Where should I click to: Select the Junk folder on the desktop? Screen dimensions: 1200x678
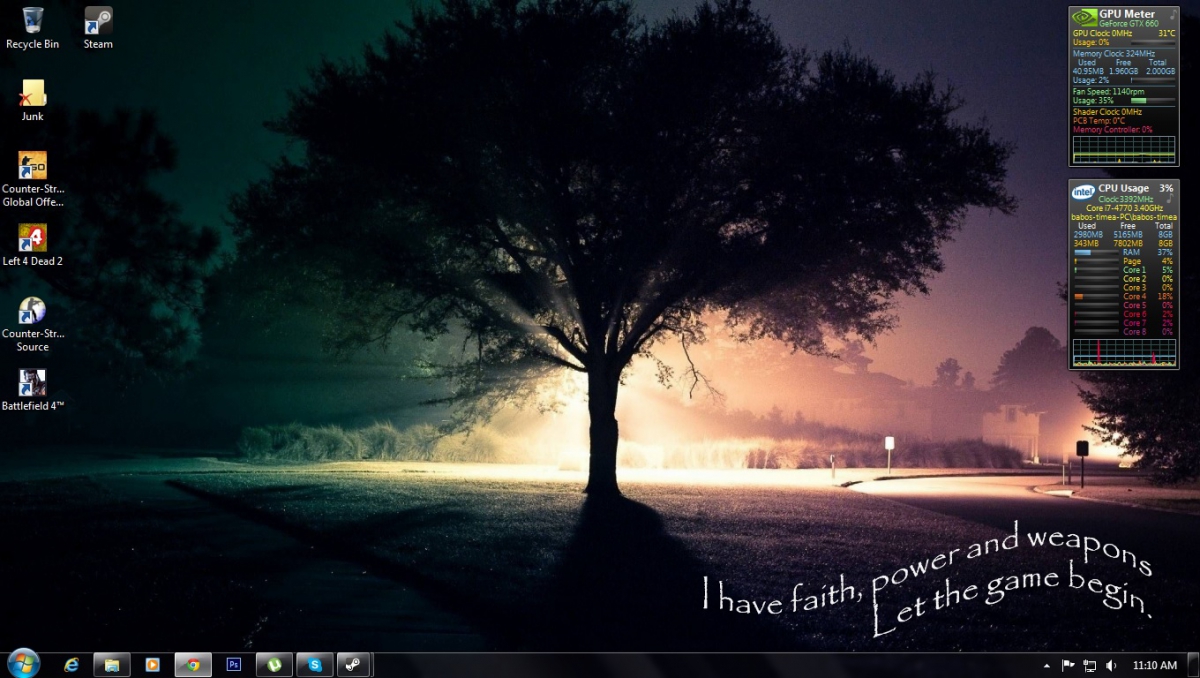click(x=32, y=100)
